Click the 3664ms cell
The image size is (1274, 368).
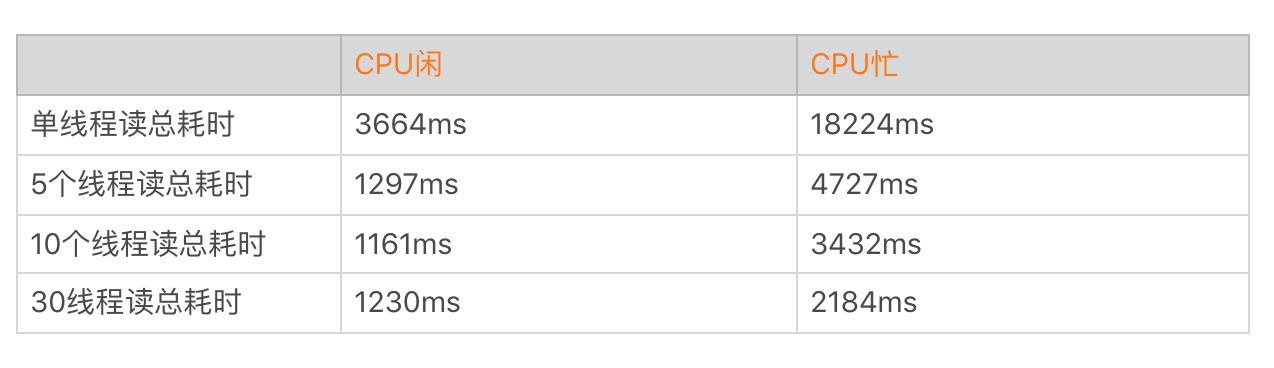click(411, 125)
